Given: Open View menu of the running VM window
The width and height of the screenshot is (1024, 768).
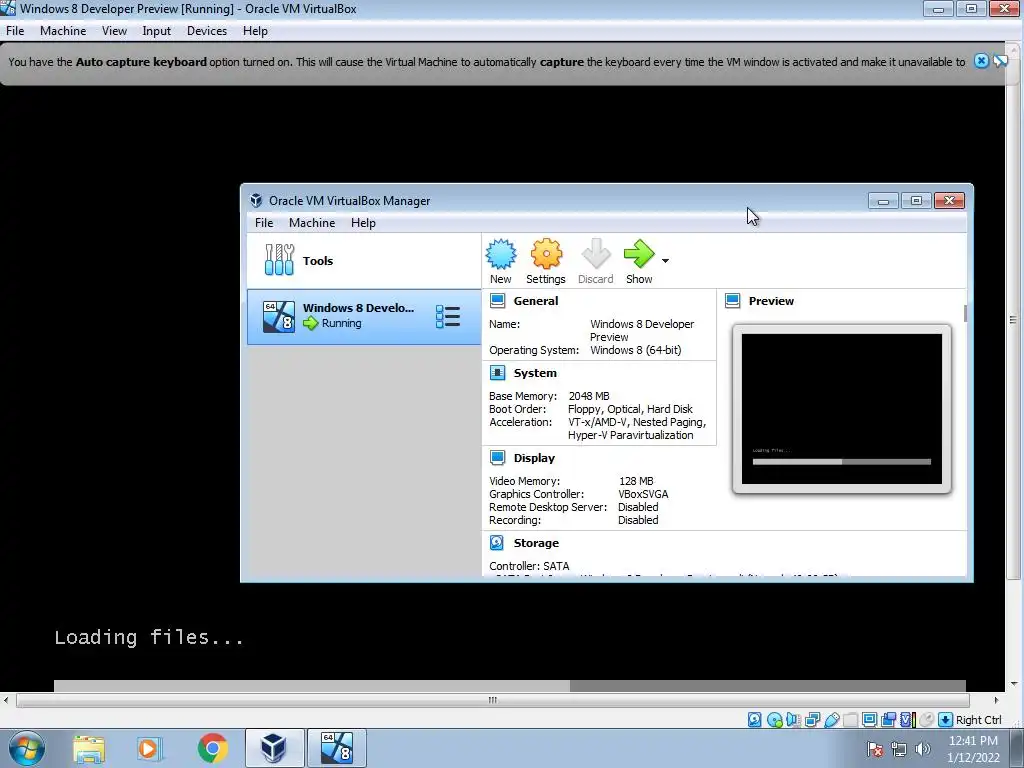Looking at the screenshot, I should [114, 31].
